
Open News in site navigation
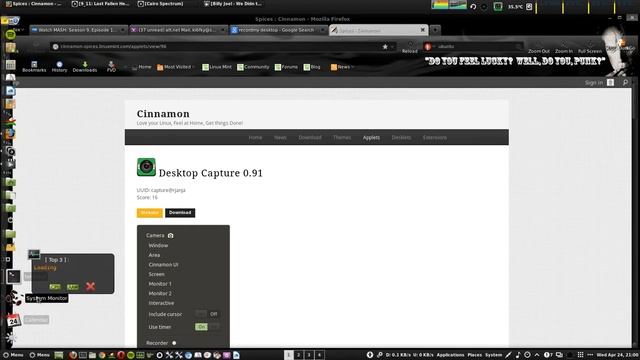pyautogui.click(x=280, y=138)
